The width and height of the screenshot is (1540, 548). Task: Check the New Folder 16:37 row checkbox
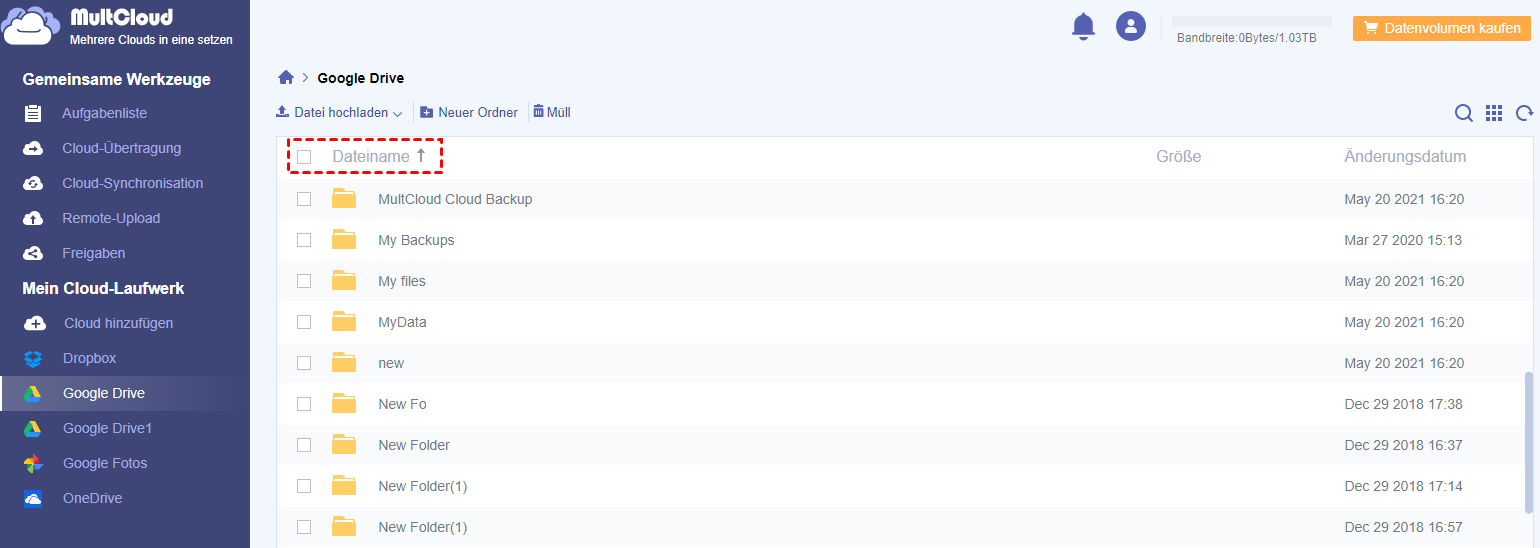point(304,445)
